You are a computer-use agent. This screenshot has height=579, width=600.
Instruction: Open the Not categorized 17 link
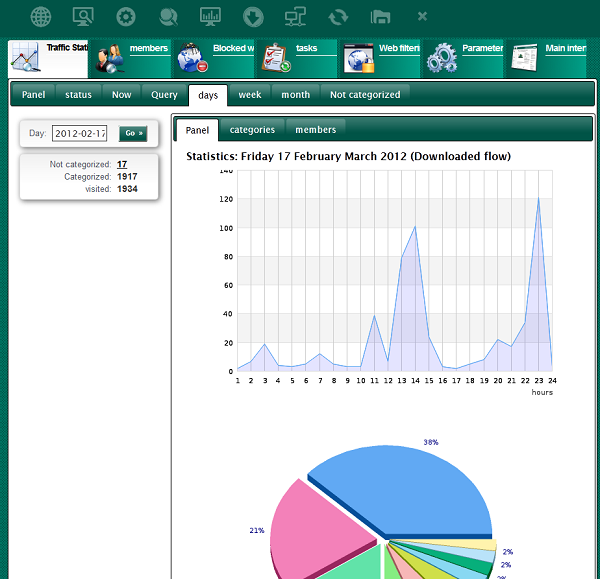click(x=122, y=164)
